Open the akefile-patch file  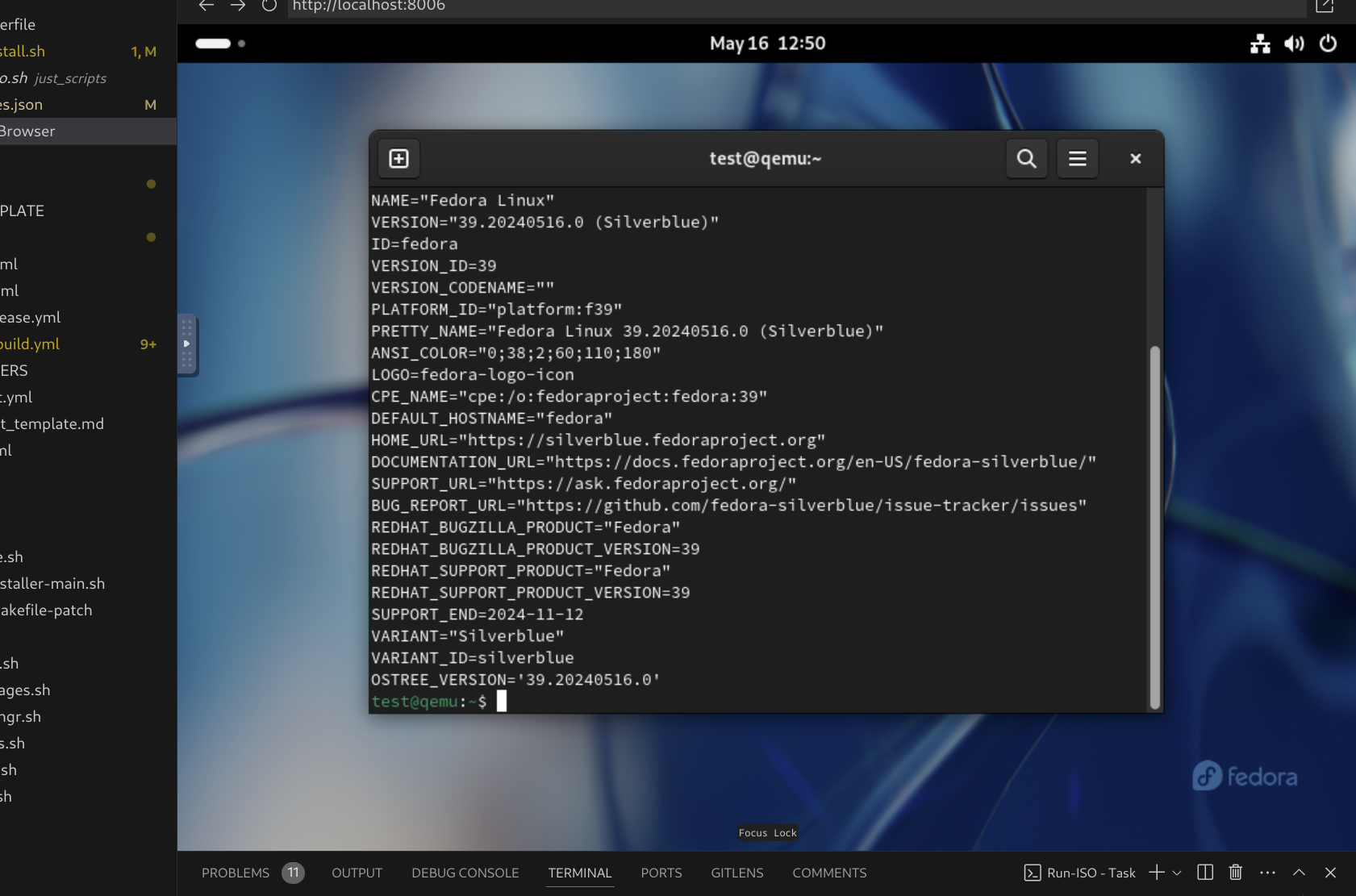pos(88,611)
